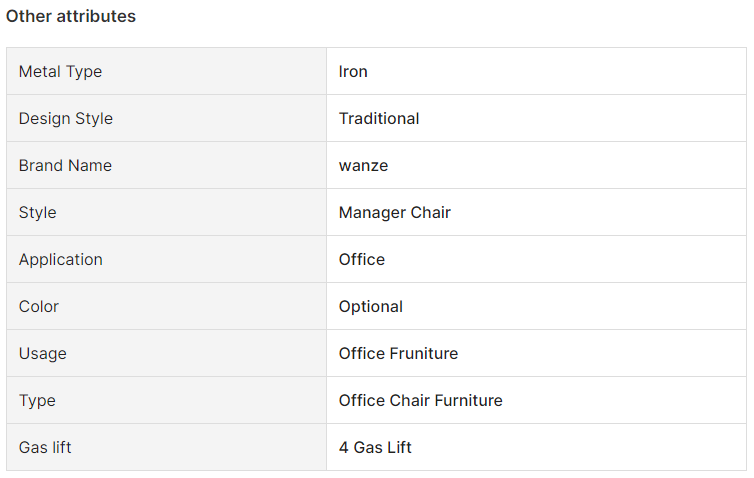Select the Color attribute label
Viewport: 754px width, 478px height.
click(38, 306)
